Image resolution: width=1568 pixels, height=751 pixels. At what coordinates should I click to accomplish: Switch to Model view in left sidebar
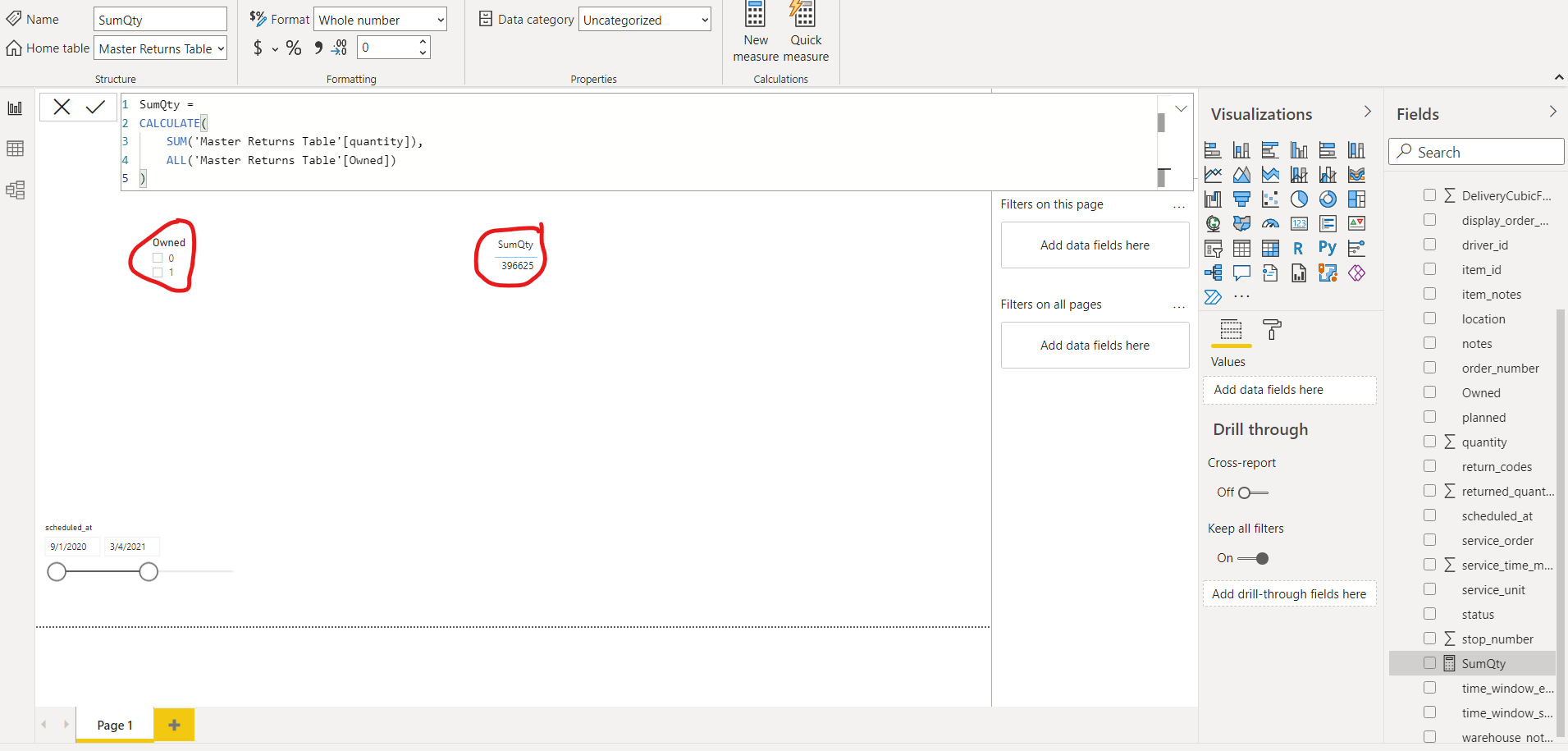pos(15,190)
